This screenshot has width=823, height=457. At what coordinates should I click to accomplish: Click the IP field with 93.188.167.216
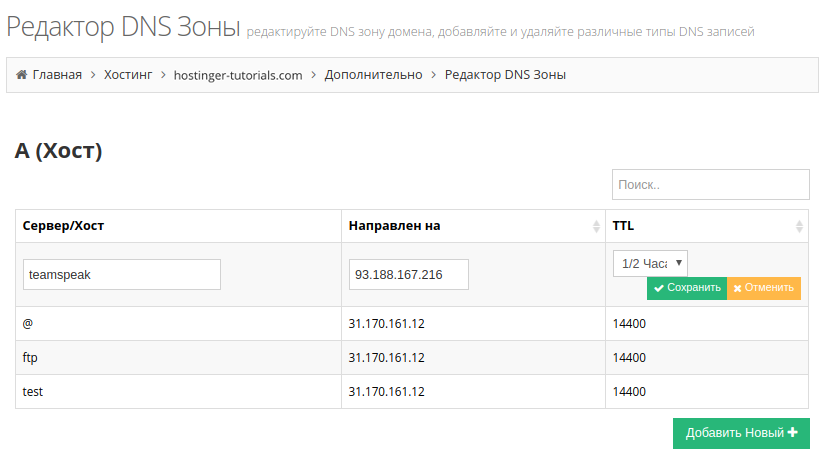click(408, 275)
